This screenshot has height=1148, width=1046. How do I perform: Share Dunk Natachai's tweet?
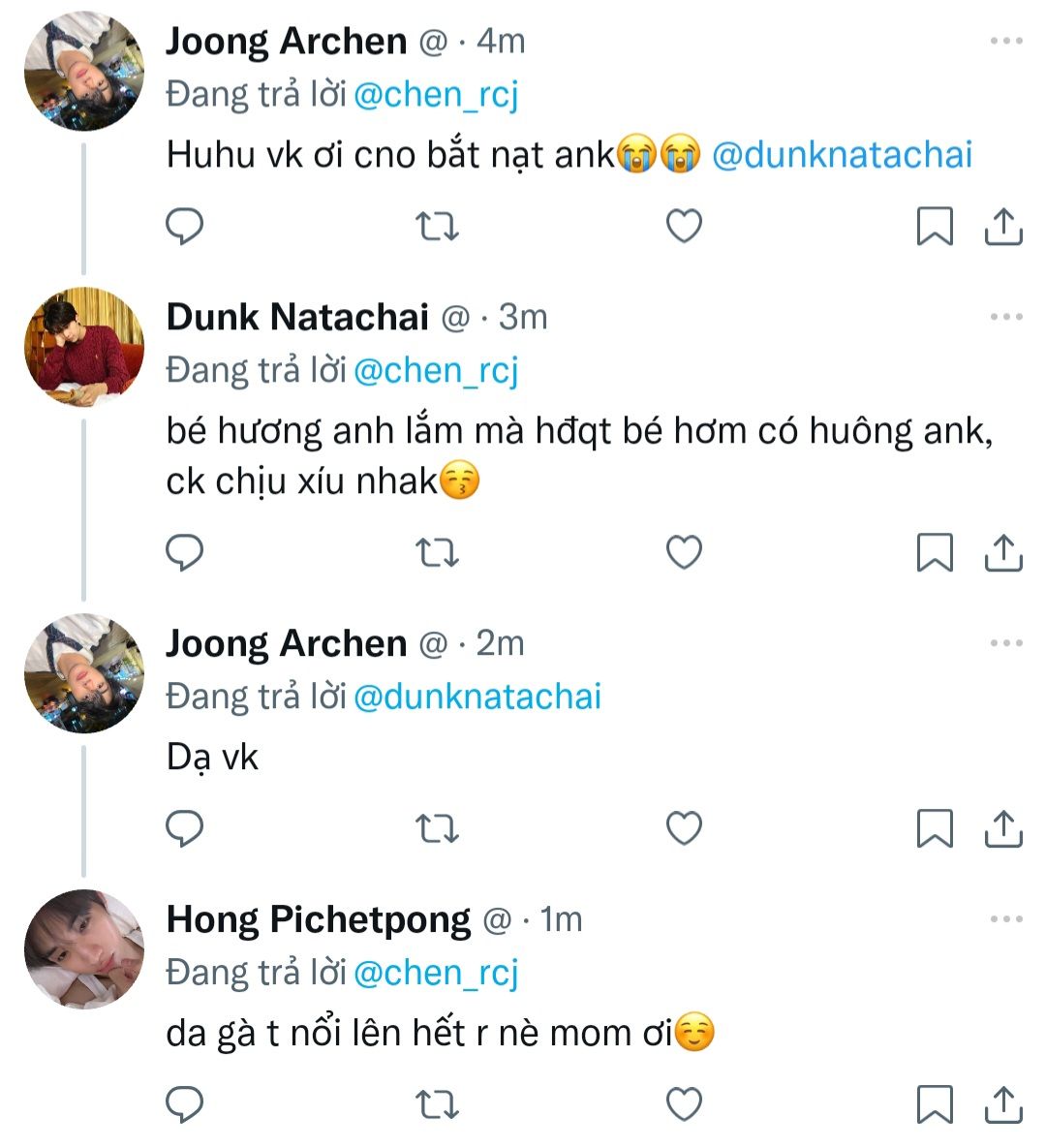1003,552
